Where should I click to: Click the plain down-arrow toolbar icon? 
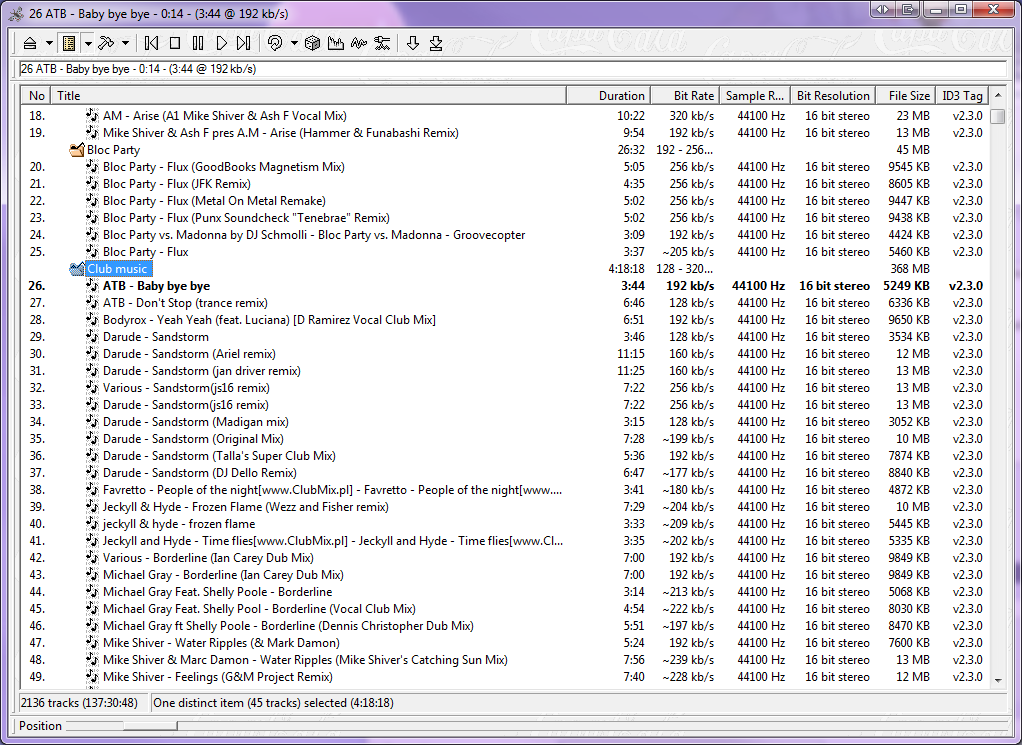pos(413,43)
